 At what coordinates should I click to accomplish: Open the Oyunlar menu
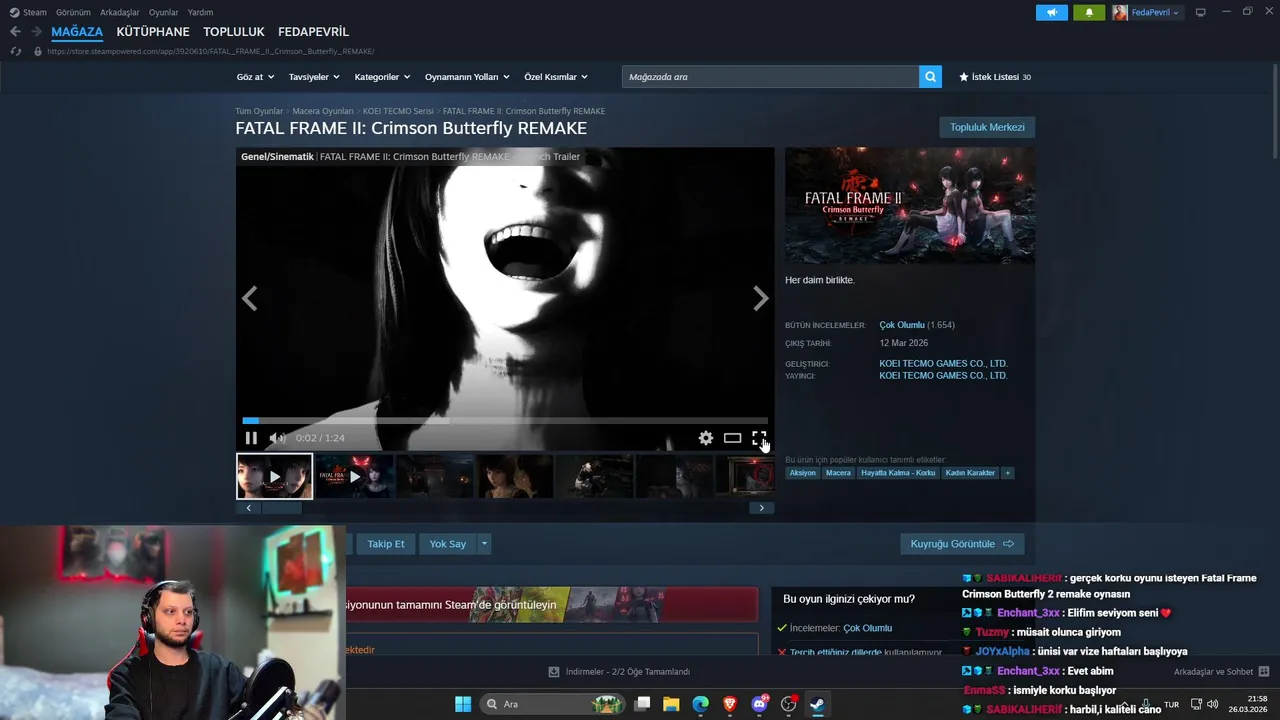pos(164,12)
